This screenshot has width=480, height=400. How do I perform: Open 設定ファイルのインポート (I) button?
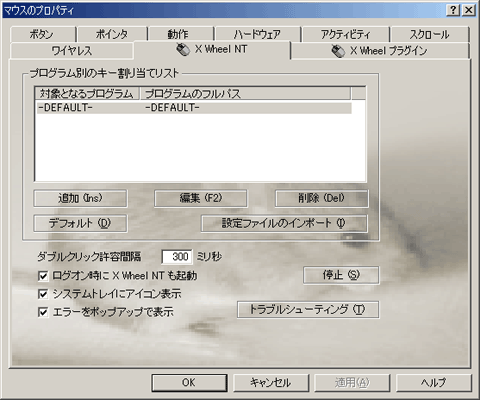pyautogui.click(x=284, y=223)
